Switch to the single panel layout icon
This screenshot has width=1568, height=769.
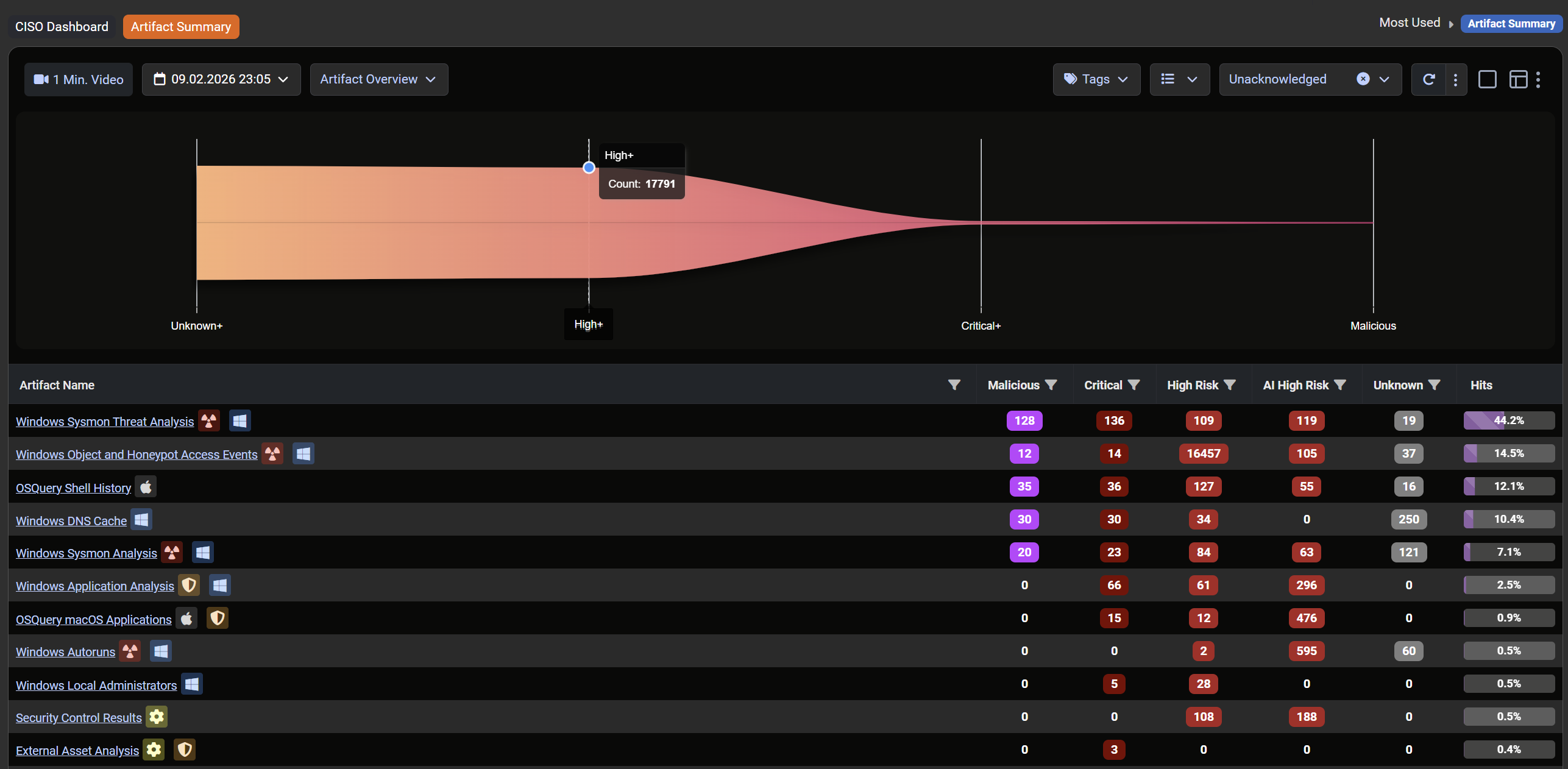(x=1487, y=79)
